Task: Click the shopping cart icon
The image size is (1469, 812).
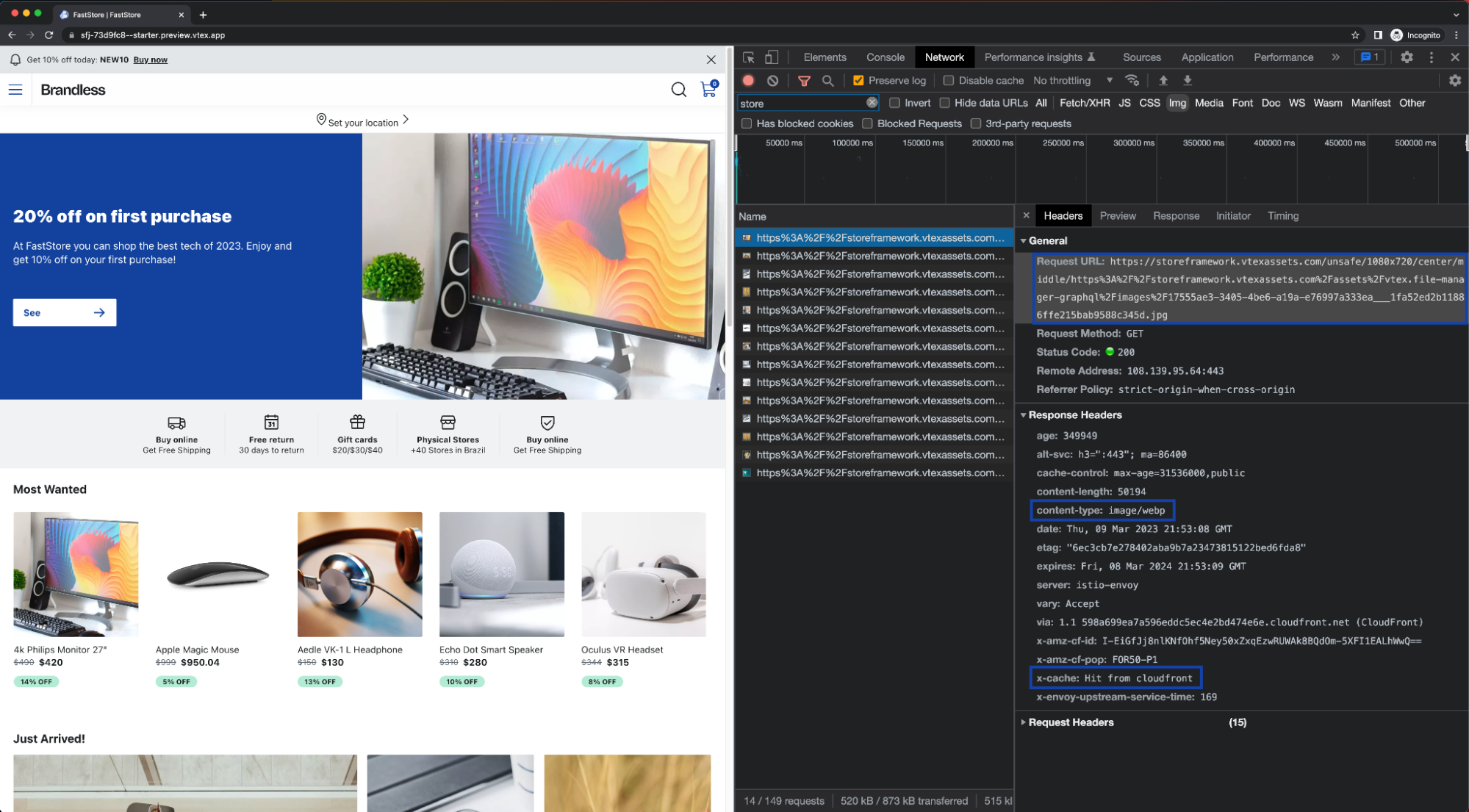Action: 709,89
